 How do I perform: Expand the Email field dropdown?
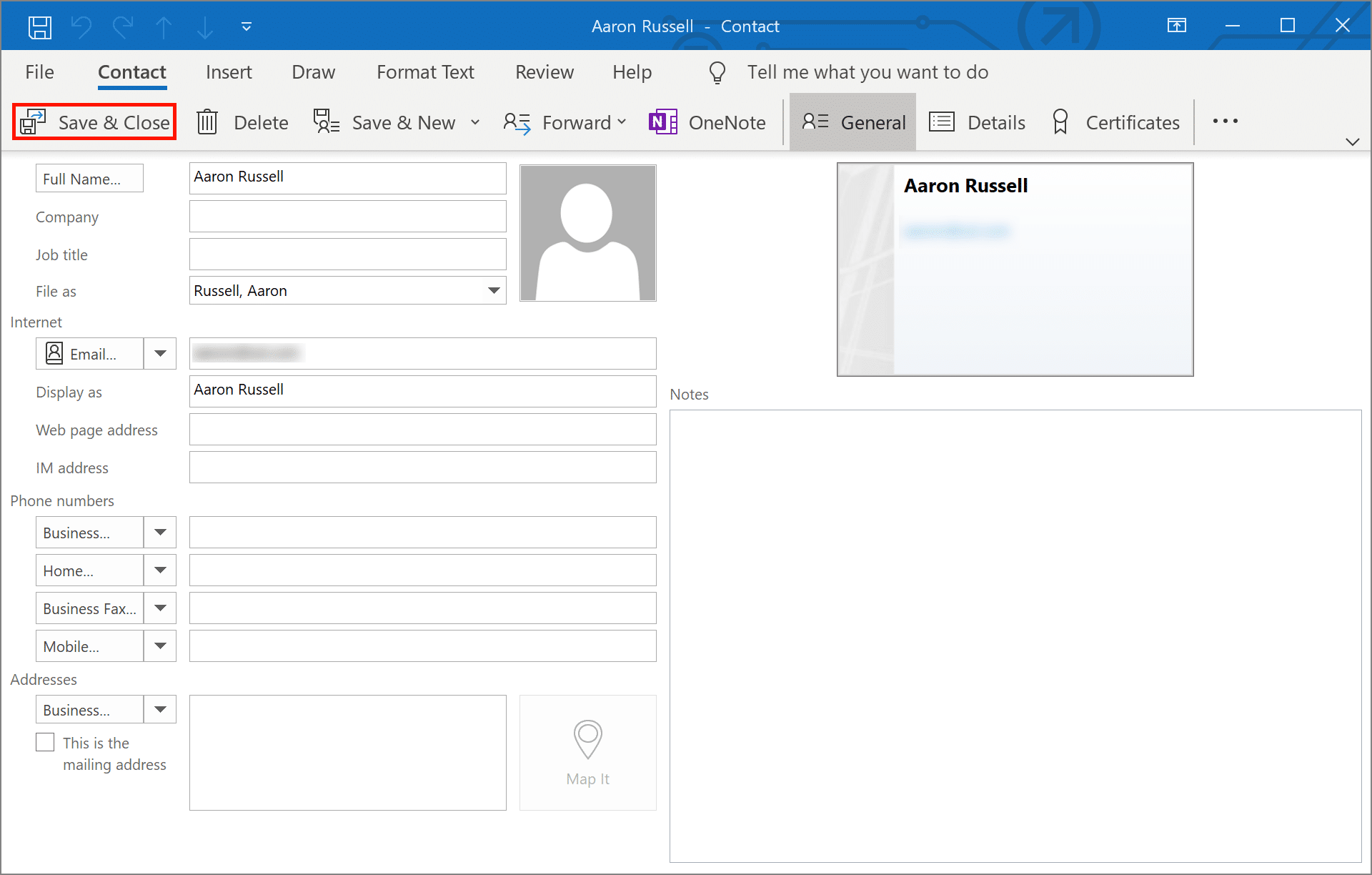coord(160,352)
